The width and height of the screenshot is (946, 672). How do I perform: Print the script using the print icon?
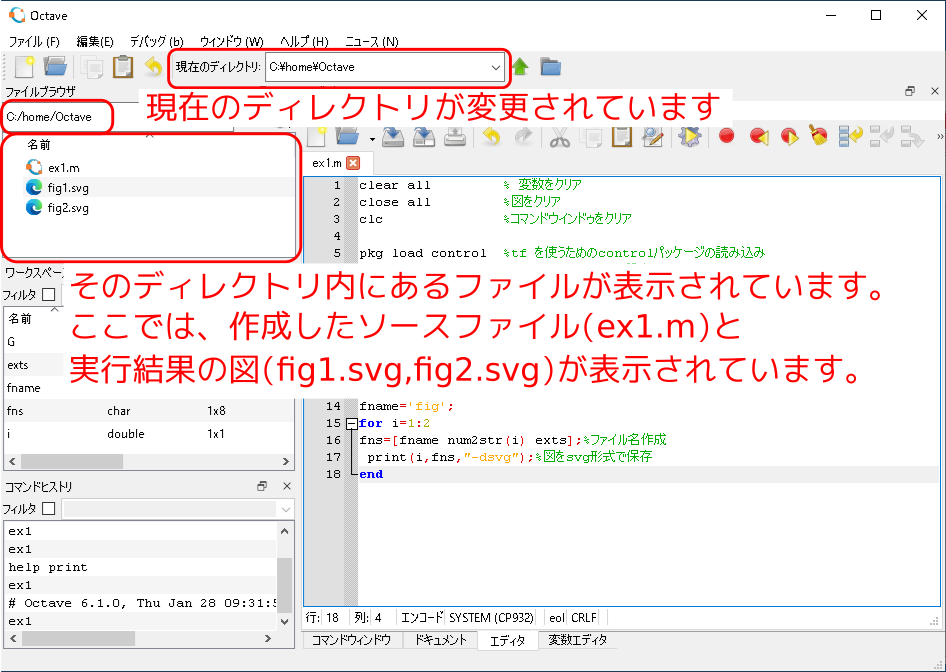click(x=453, y=137)
